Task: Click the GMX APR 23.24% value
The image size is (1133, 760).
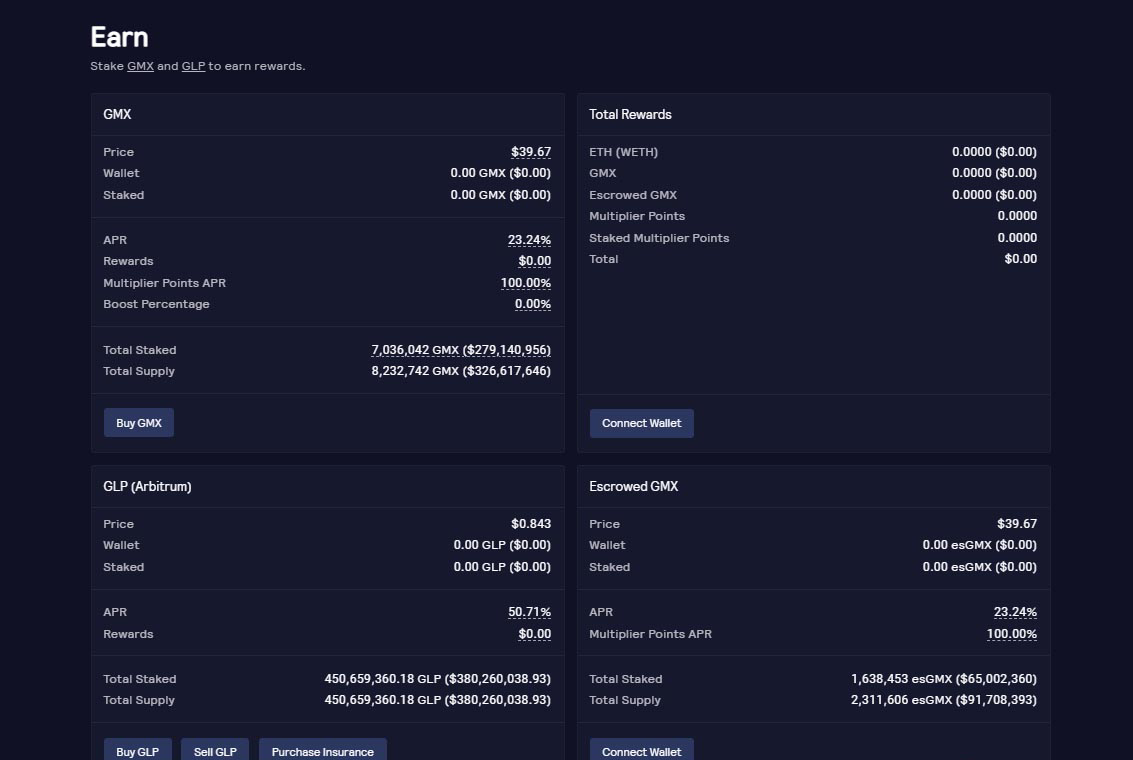Action: [529, 240]
